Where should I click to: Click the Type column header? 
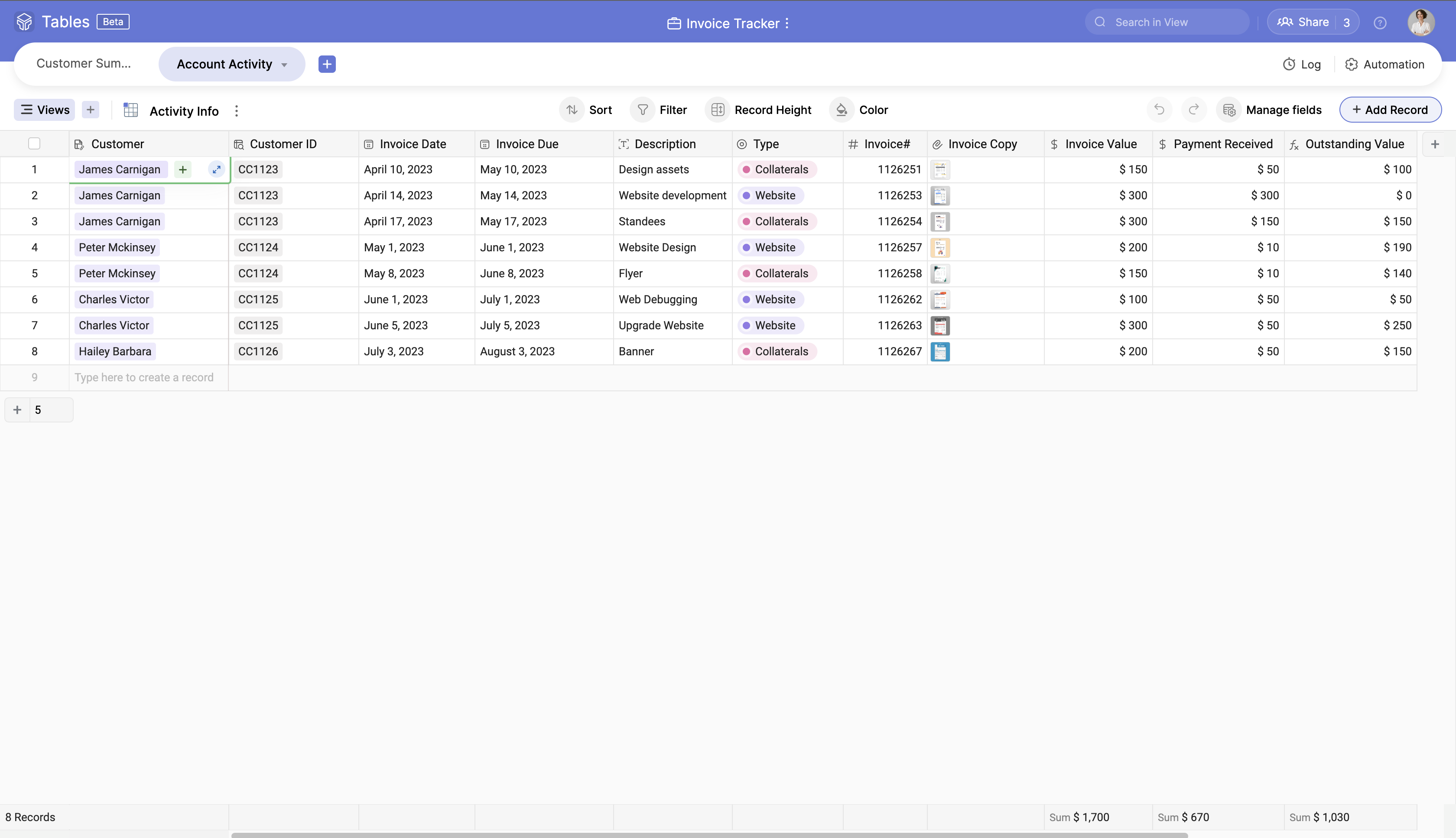(x=788, y=144)
